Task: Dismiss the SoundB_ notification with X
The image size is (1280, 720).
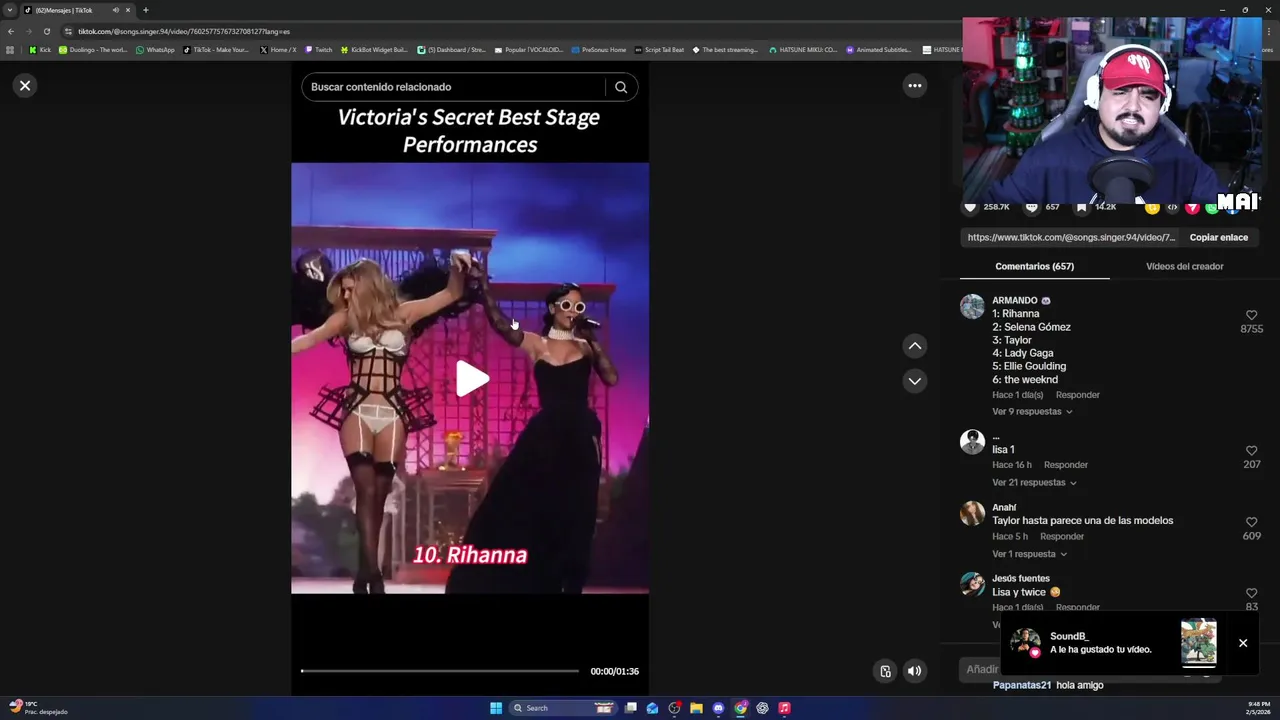Action: [x=1243, y=643]
